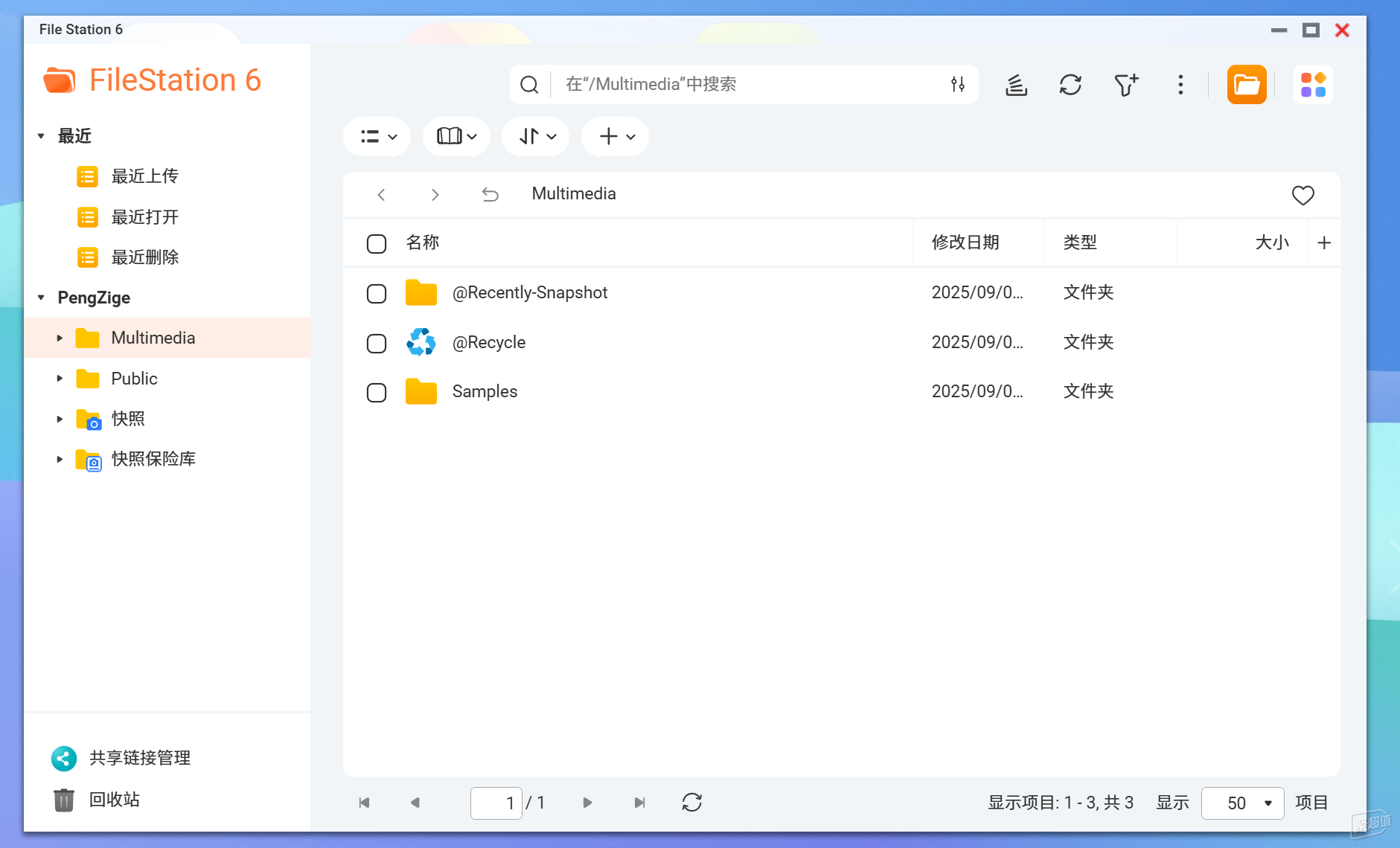Viewport: 1400px width, 848px height.
Task: Open the background tasks stack icon
Action: click(1016, 85)
